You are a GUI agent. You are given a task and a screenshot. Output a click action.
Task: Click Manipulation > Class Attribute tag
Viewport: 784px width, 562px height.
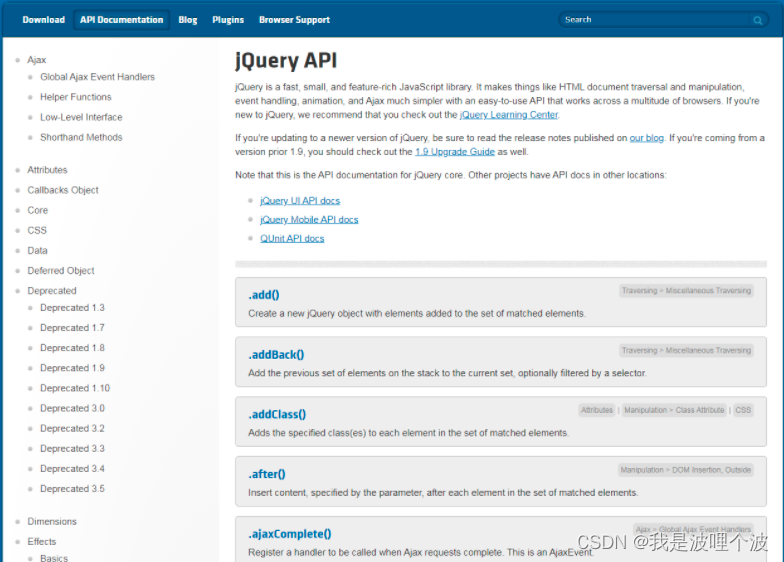674,410
